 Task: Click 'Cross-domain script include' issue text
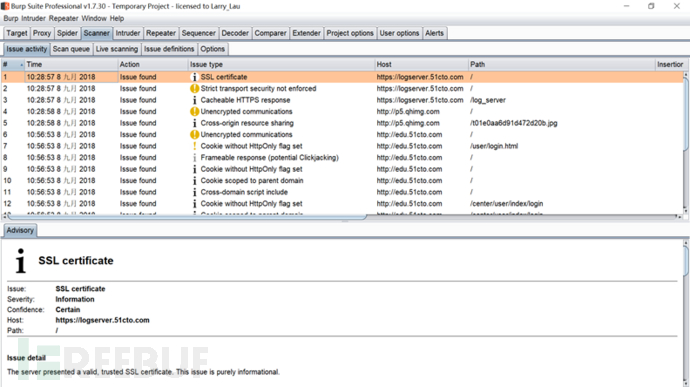pyautogui.click(x=244, y=192)
